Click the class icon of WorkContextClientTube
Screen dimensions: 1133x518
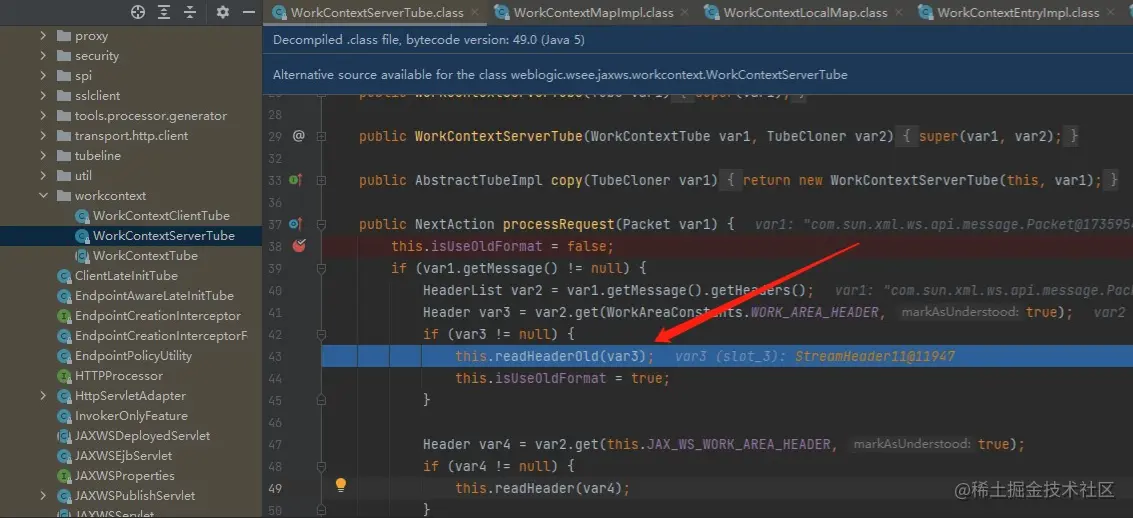pos(82,215)
